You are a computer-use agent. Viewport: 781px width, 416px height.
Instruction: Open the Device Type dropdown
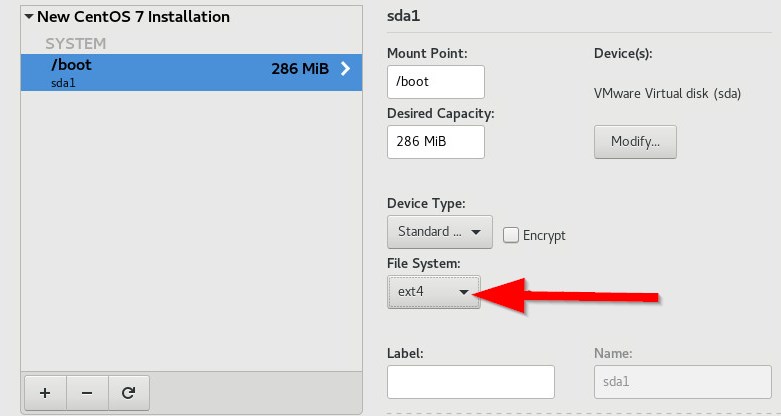[x=439, y=232]
